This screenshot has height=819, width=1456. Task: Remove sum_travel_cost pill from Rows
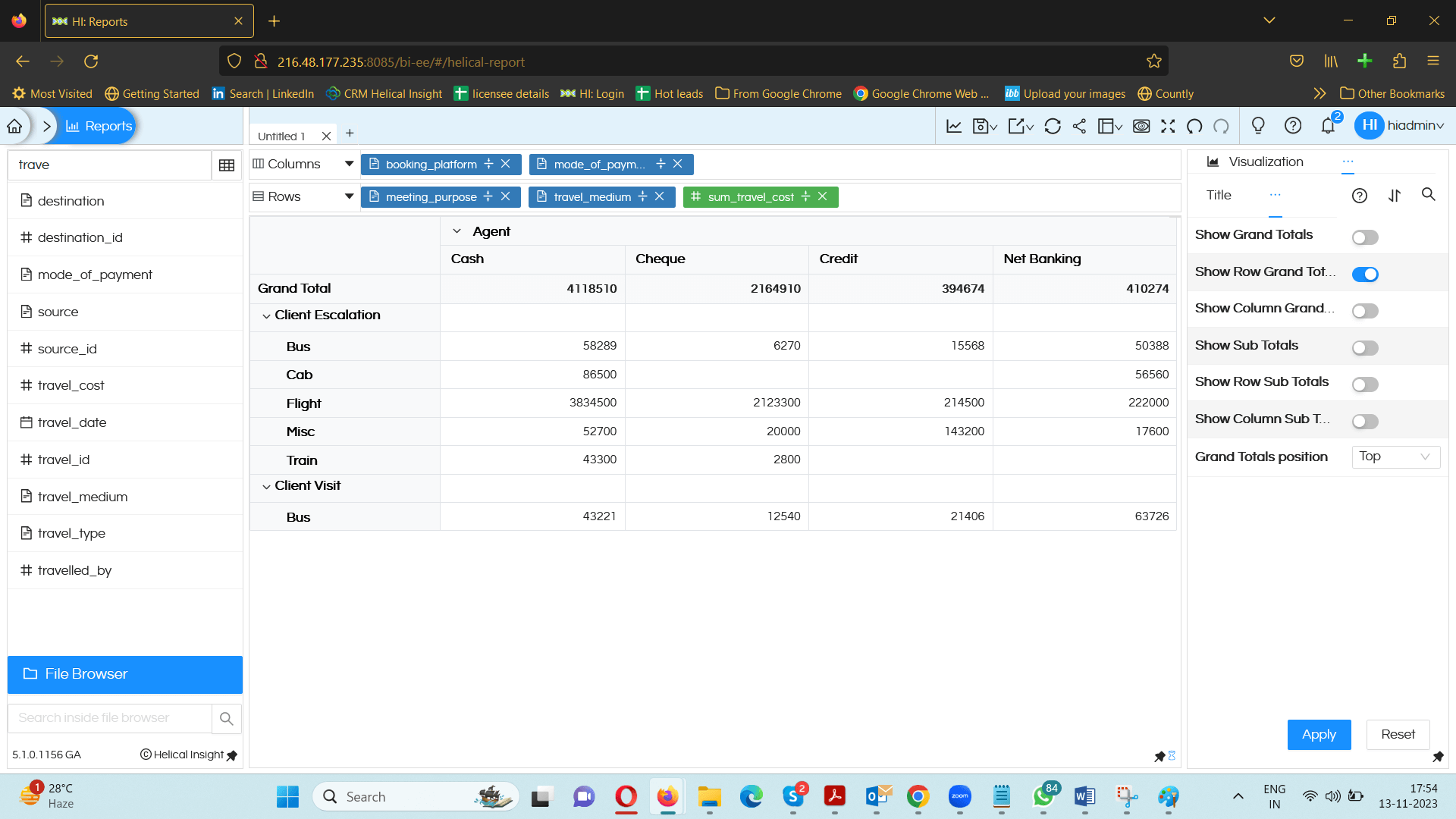point(823,196)
